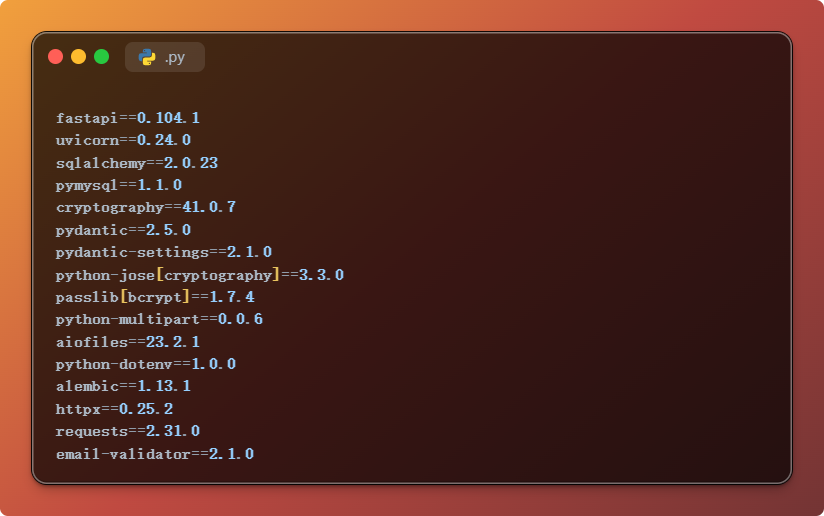
Task: Click the line alembic==1.13.1
Action: (x=123, y=386)
